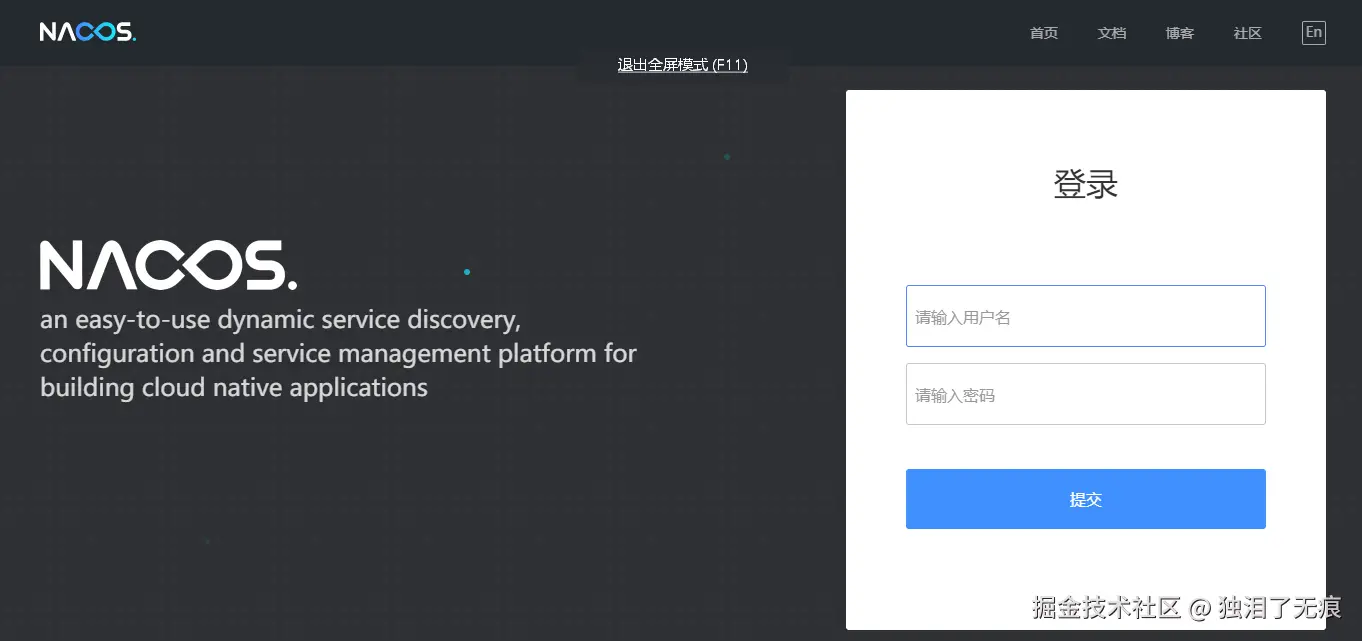Focus the 请输入用户名 username field
The height and width of the screenshot is (641, 1362).
click(1086, 316)
